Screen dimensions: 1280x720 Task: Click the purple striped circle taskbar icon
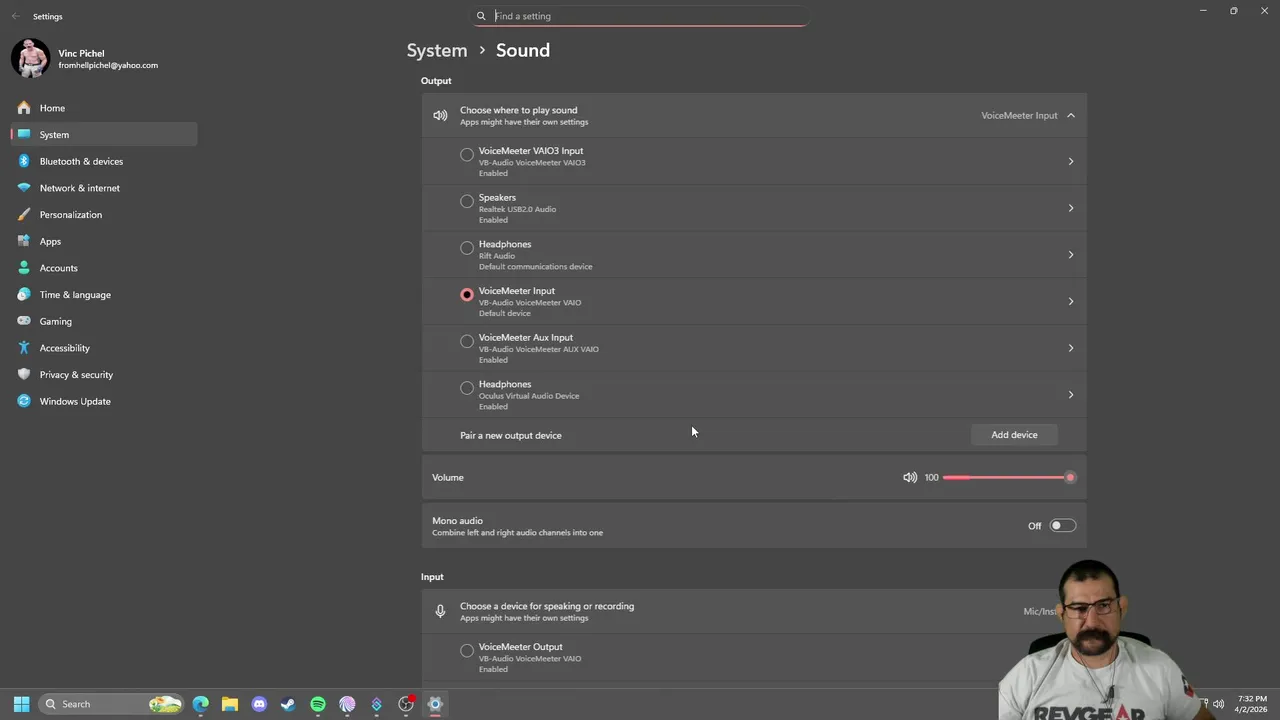(347, 704)
